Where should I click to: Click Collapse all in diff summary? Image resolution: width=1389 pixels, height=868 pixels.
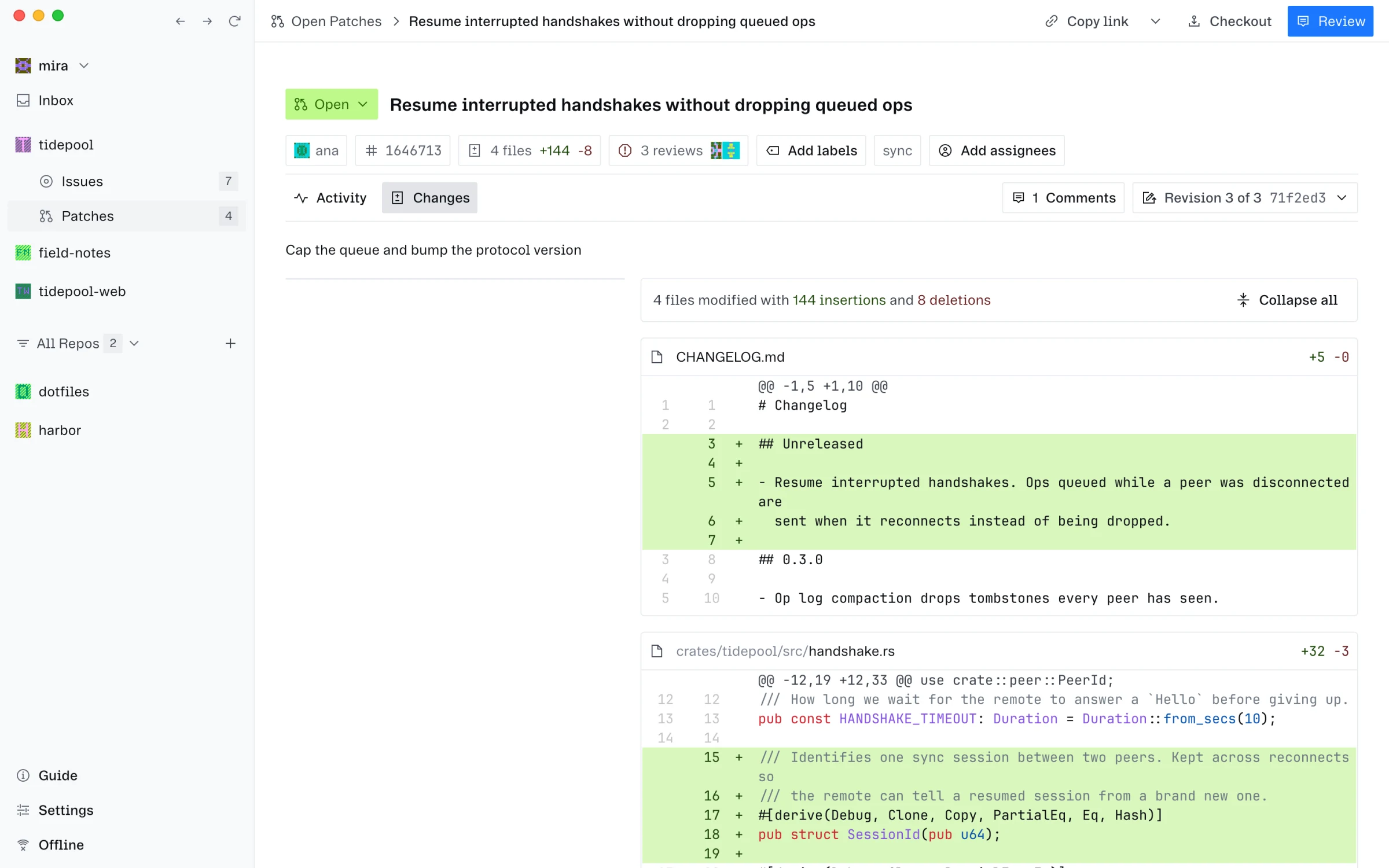pyautogui.click(x=1287, y=300)
